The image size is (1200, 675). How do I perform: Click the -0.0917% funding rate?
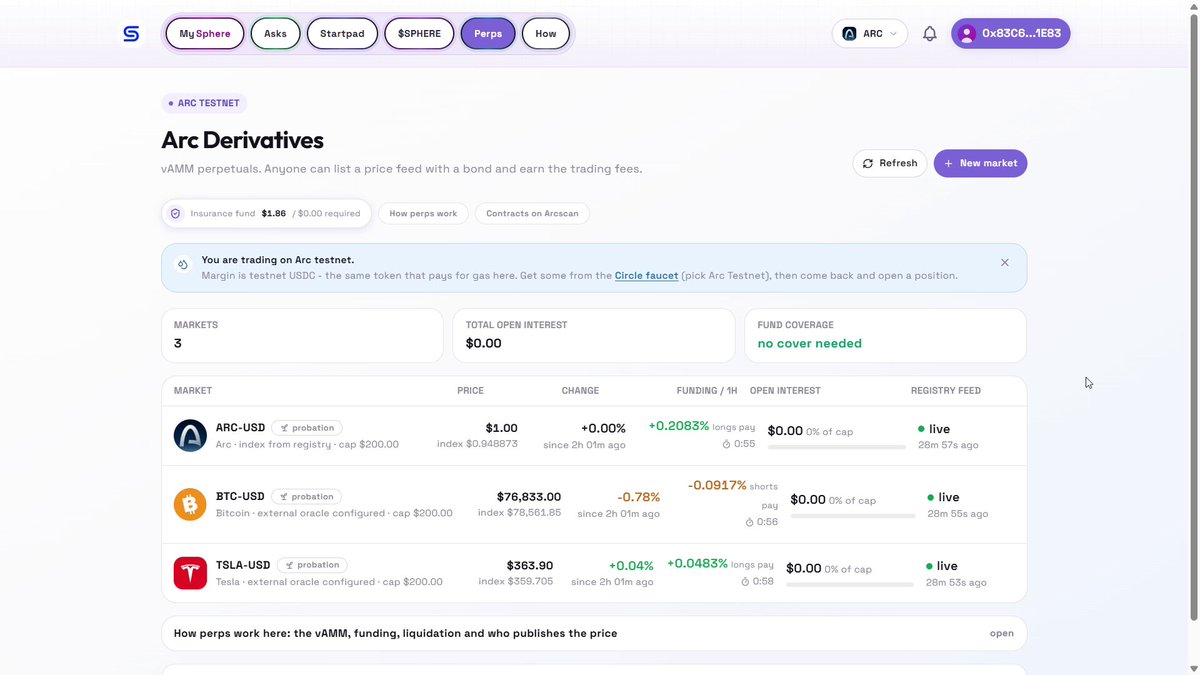pyautogui.click(x=717, y=485)
